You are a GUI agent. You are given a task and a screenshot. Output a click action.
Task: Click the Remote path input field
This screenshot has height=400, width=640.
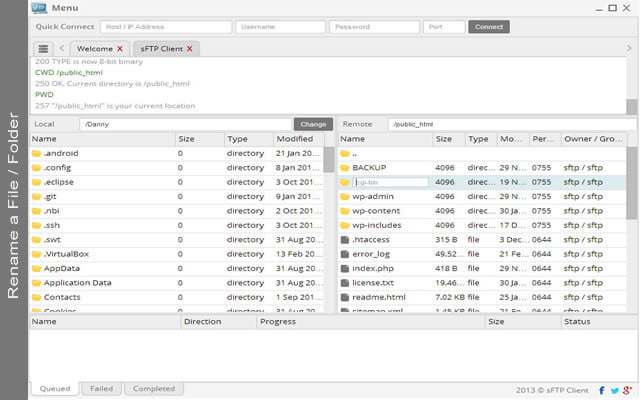[510, 124]
